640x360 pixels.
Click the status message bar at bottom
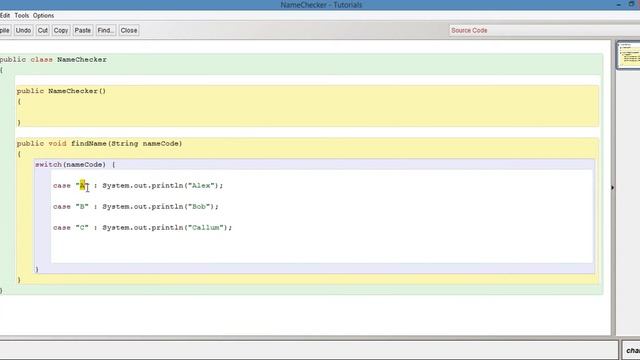point(309,350)
